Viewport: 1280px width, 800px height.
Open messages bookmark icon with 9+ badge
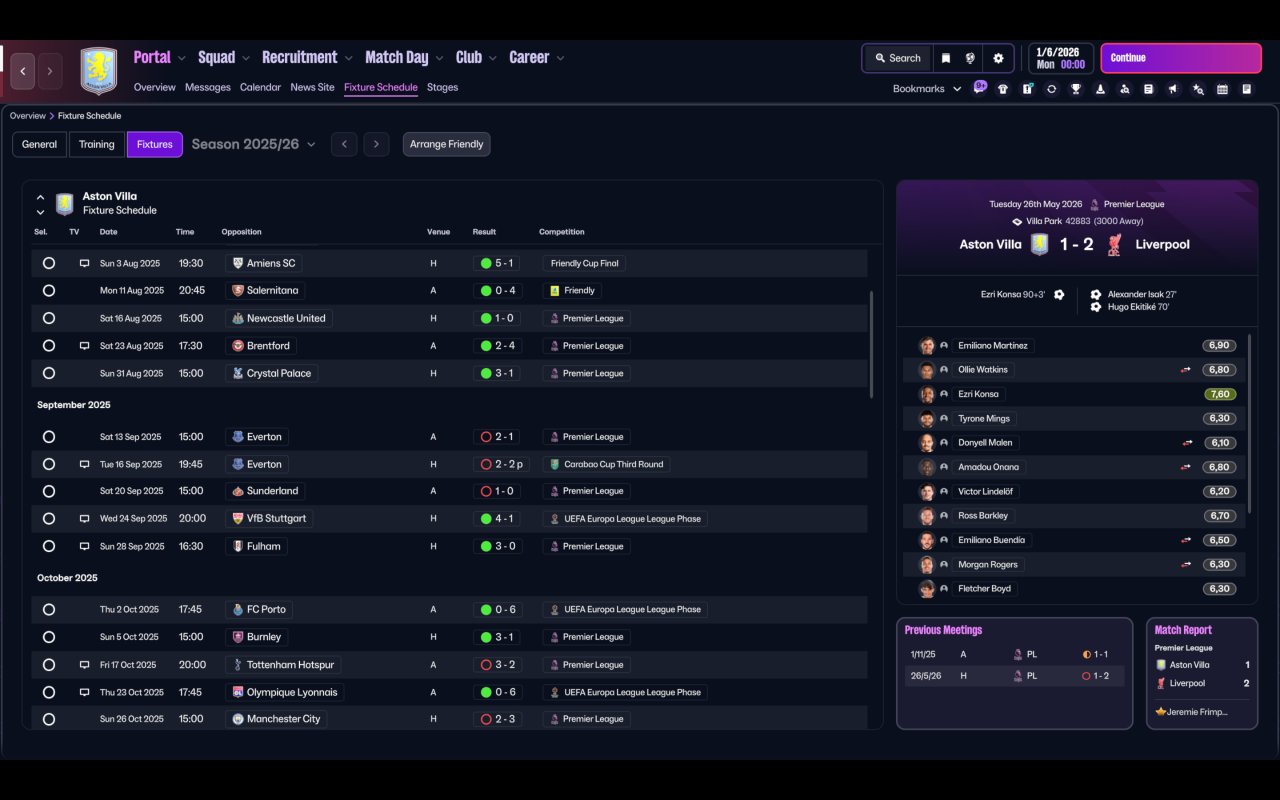pyautogui.click(x=979, y=88)
